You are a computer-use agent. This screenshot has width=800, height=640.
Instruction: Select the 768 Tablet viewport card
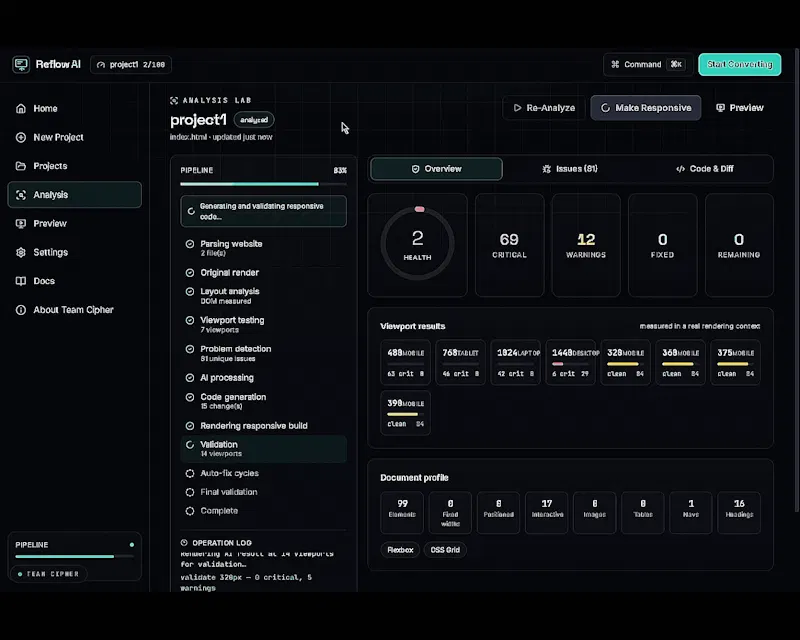[460, 362]
